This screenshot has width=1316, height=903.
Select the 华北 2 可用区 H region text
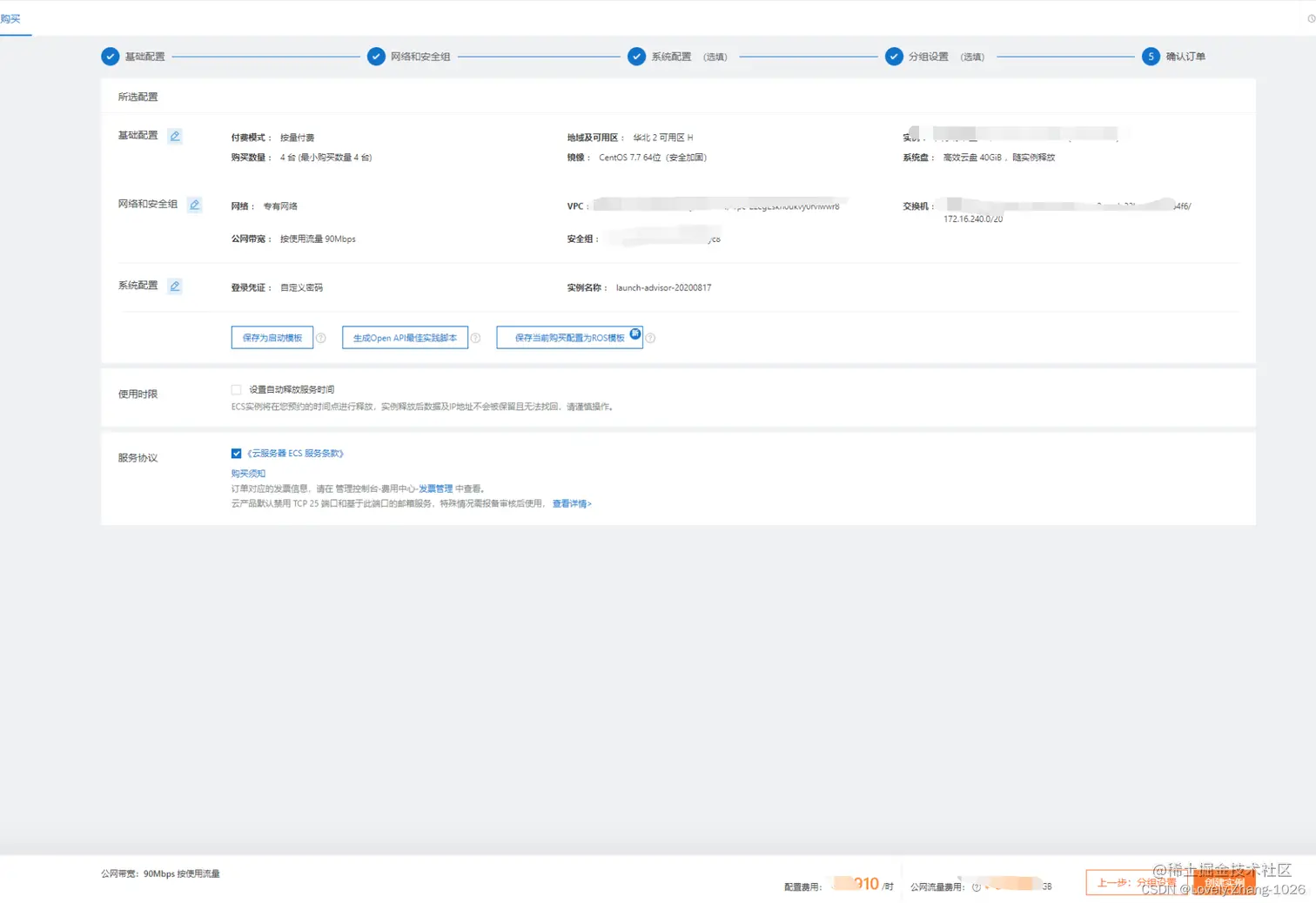pyautogui.click(x=663, y=138)
